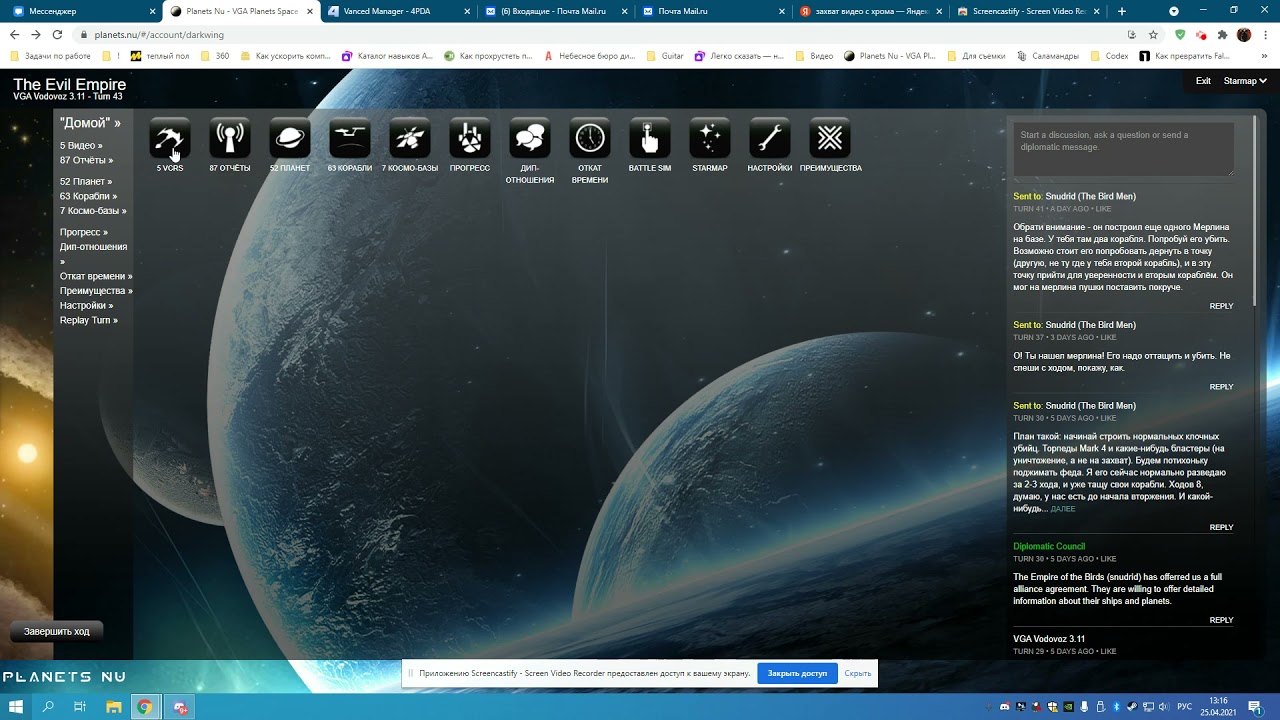The height and width of the screenshot is (720, 1280).
Task: Reply to the Turn 41 message
Action: pos(1221,306)
